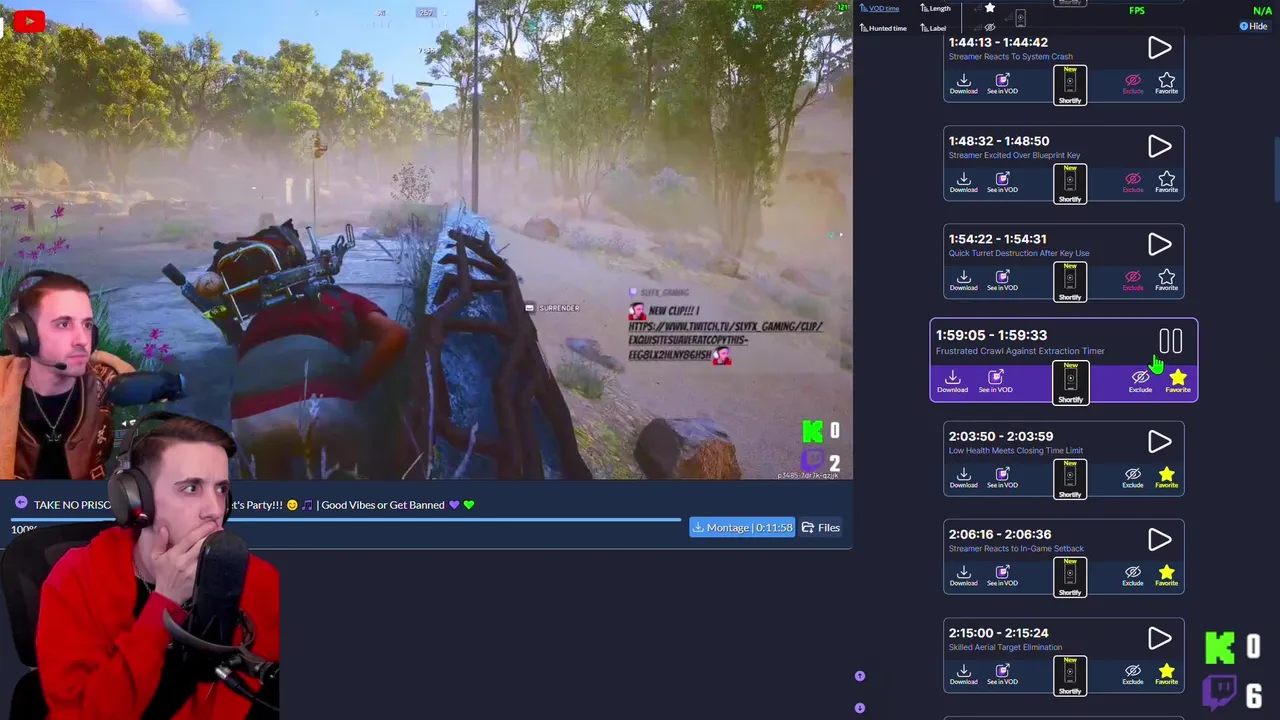Image resolution: width=1280 pixels, height=720 pixels.
Task: Shortify the Skilled Aerial Target Elimination clip
Action: (1070, 676)
